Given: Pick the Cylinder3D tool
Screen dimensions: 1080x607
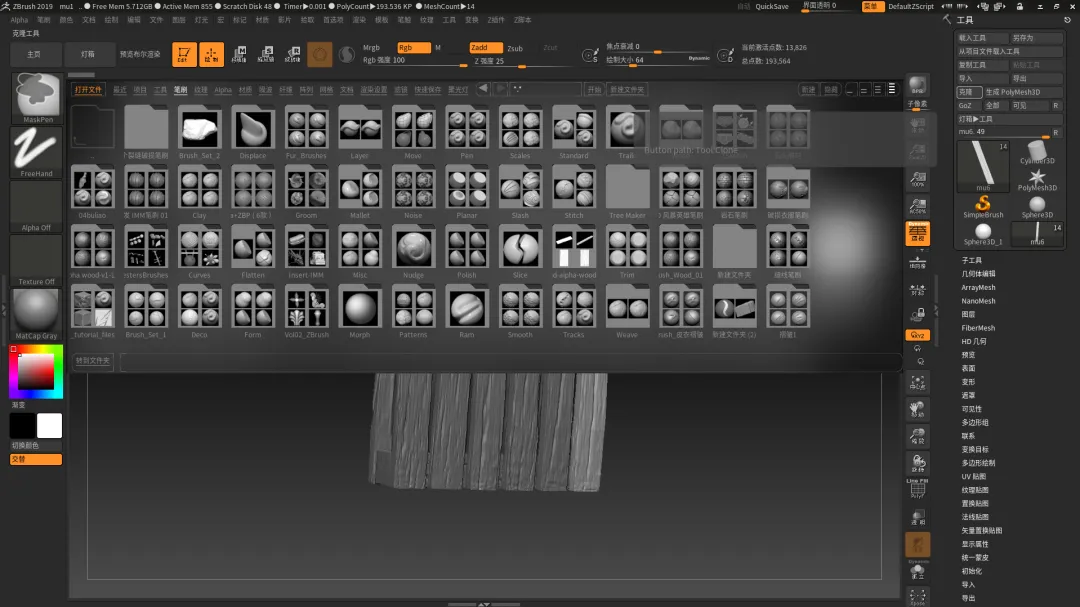Looking at the screenshot, I should [x=1036, y=152].
